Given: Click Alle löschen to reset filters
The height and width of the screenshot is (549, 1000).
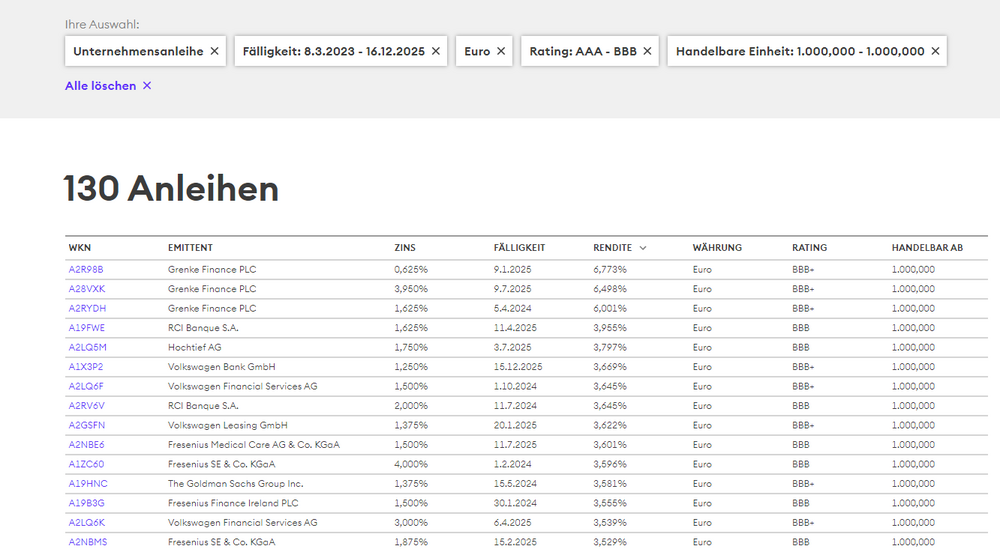Looking at the screenshot, I should [x=100, y=86].
